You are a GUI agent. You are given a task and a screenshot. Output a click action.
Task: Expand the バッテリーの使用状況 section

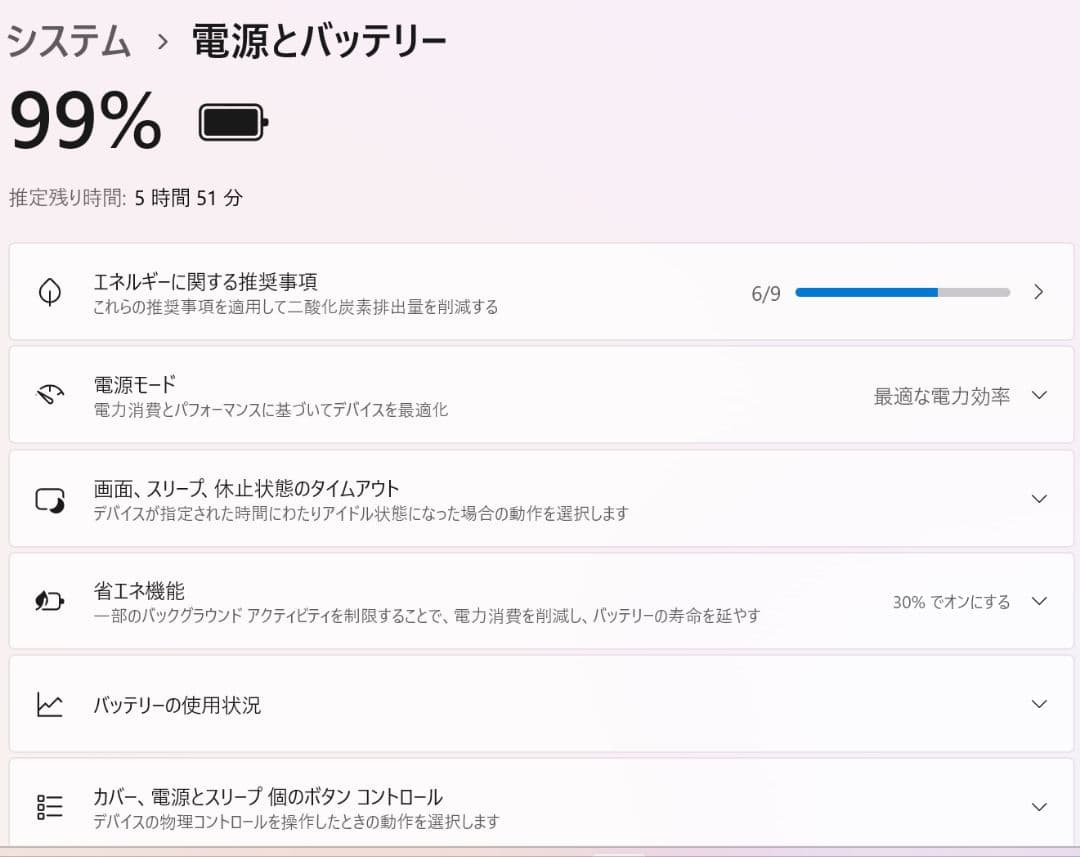click(1038, 703)
